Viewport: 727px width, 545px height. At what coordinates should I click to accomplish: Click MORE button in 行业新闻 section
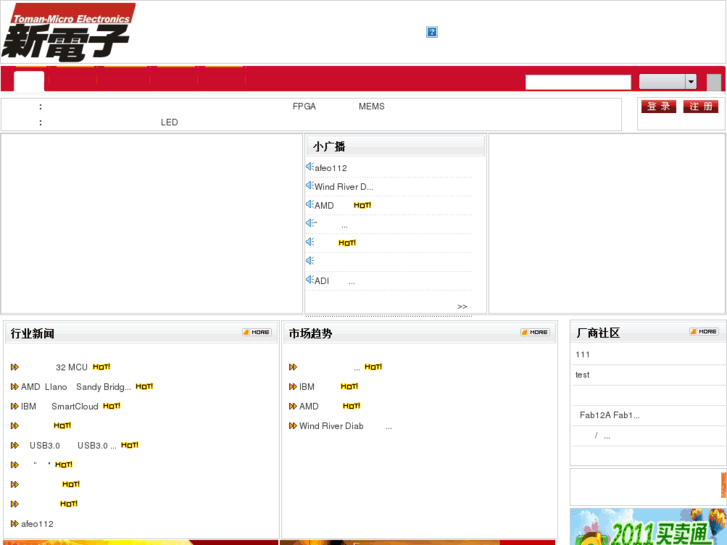[257, 332]
